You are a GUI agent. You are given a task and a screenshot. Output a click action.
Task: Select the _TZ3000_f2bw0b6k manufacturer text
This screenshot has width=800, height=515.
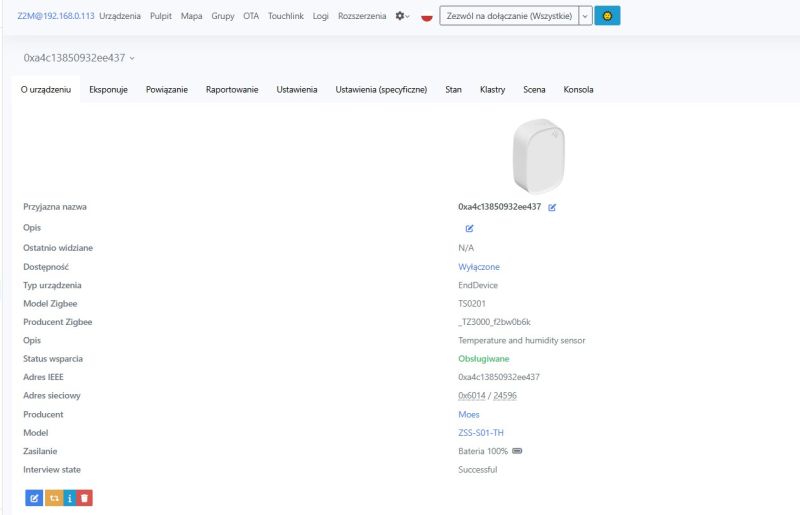tap(494, 322)
